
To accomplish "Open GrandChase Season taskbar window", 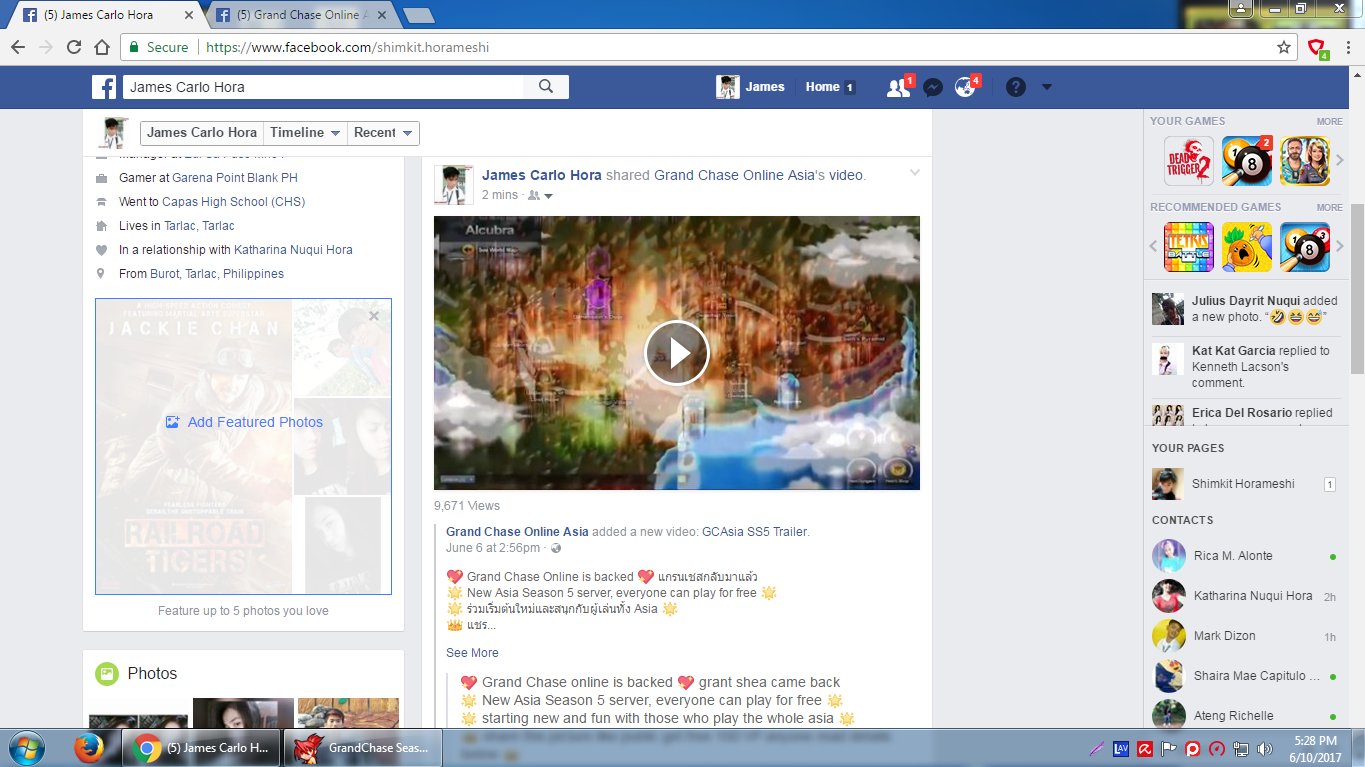I will [x=363, y=748].
